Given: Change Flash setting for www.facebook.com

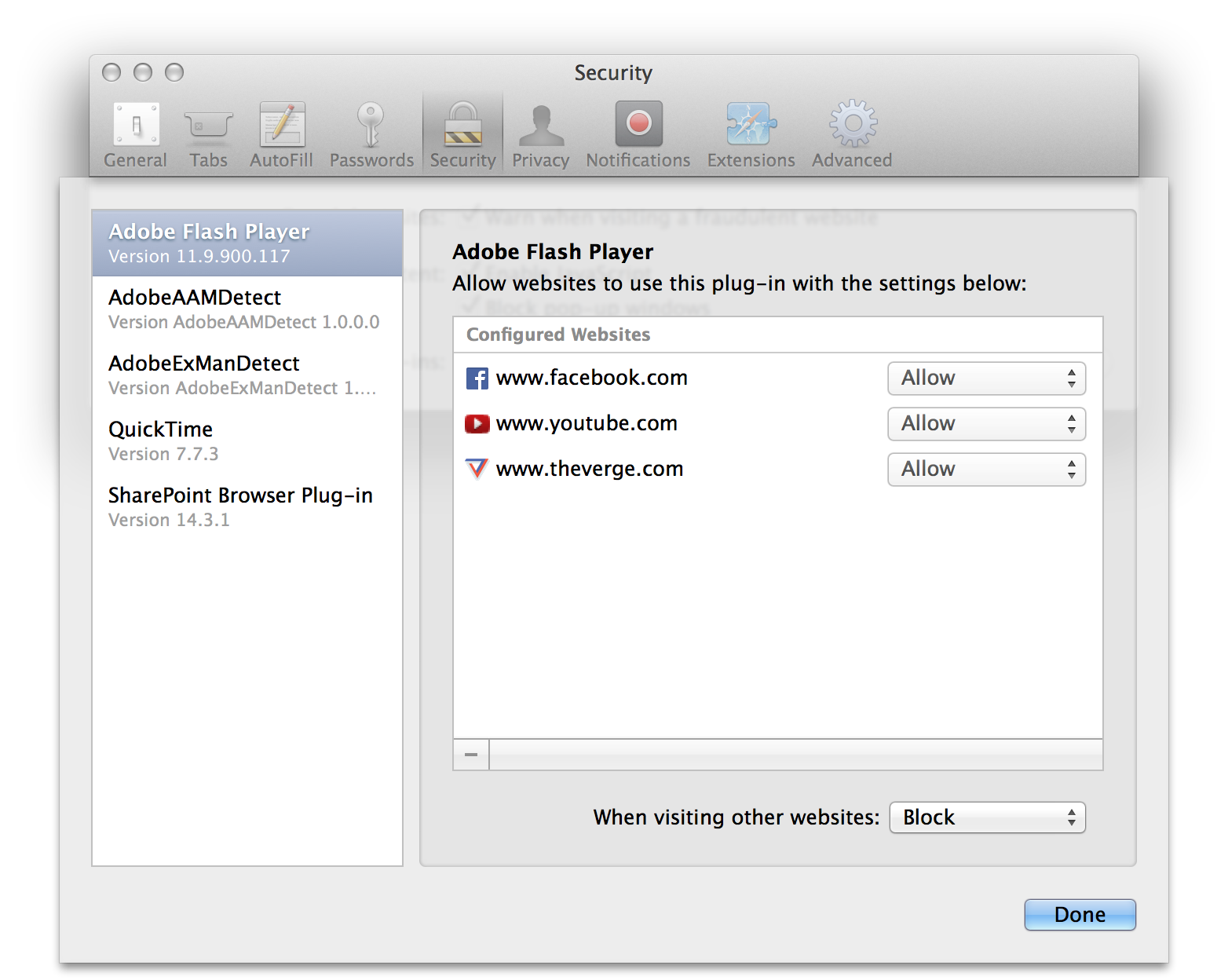Looking at the screenshot, I should (x=987, y=378).
